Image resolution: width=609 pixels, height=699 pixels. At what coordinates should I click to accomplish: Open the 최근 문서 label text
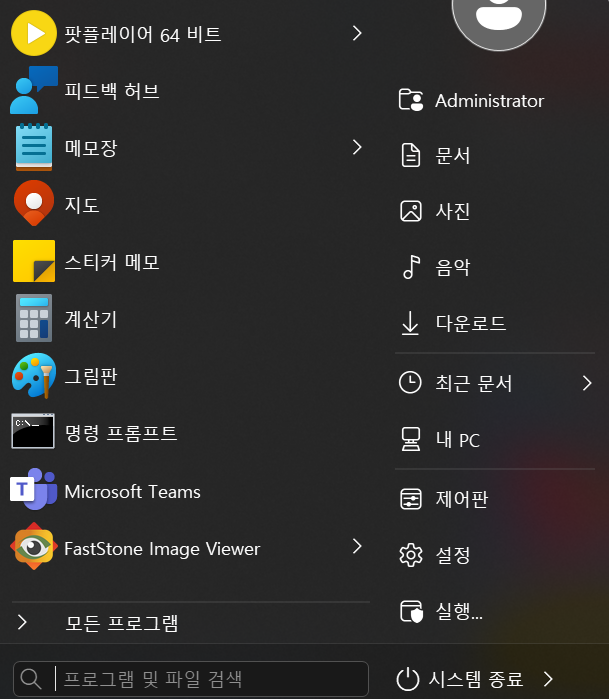point(474,383)
